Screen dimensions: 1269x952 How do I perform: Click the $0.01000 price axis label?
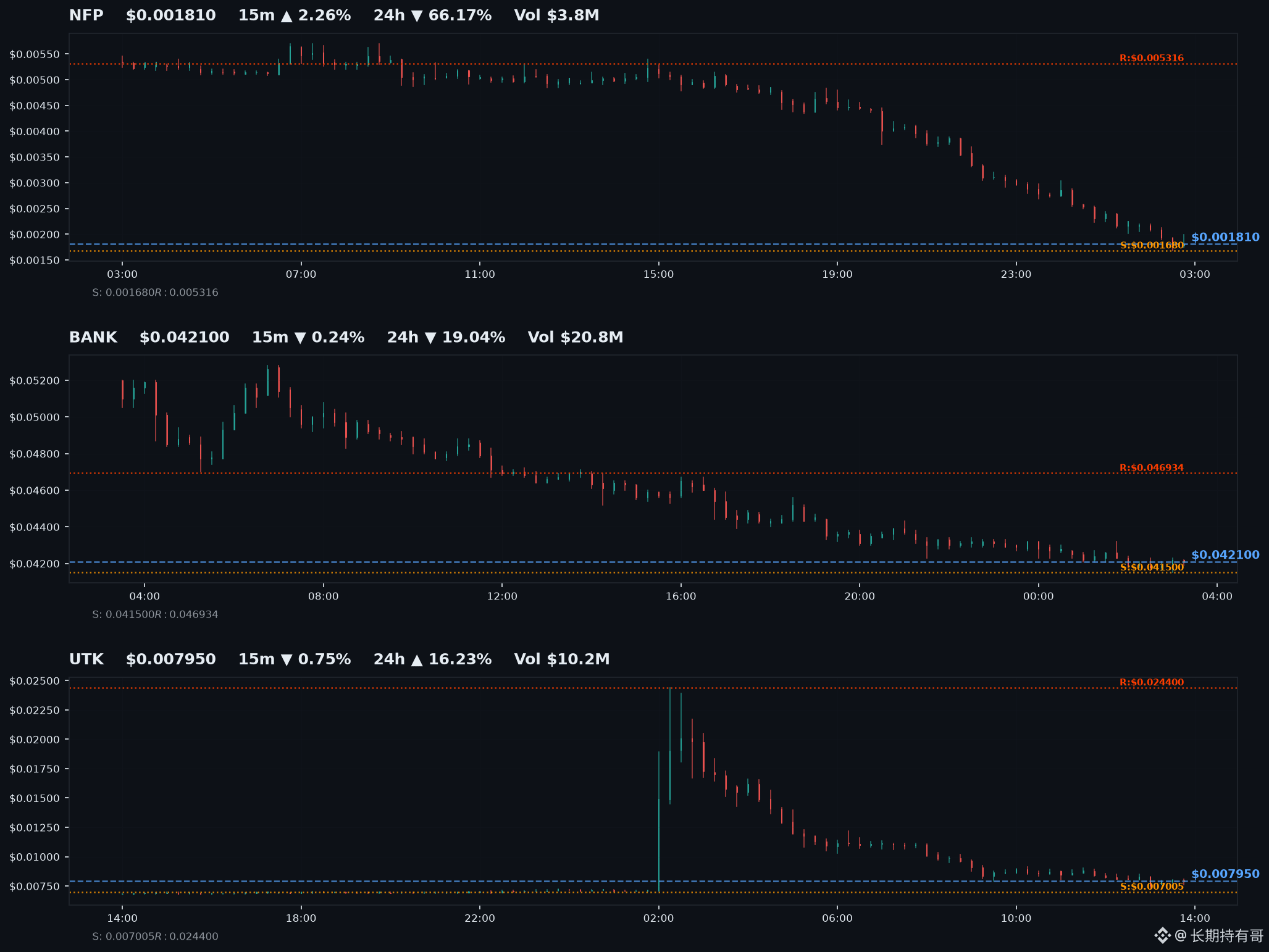[x=35, y=857]
